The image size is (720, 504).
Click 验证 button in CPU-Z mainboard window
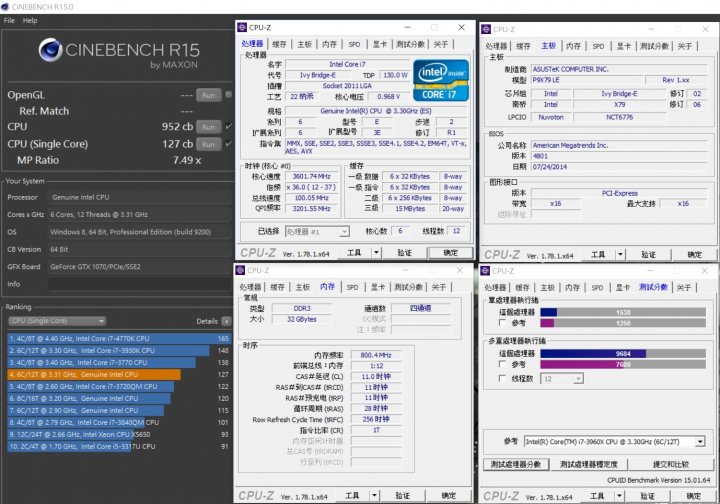(x=648, y=254)
